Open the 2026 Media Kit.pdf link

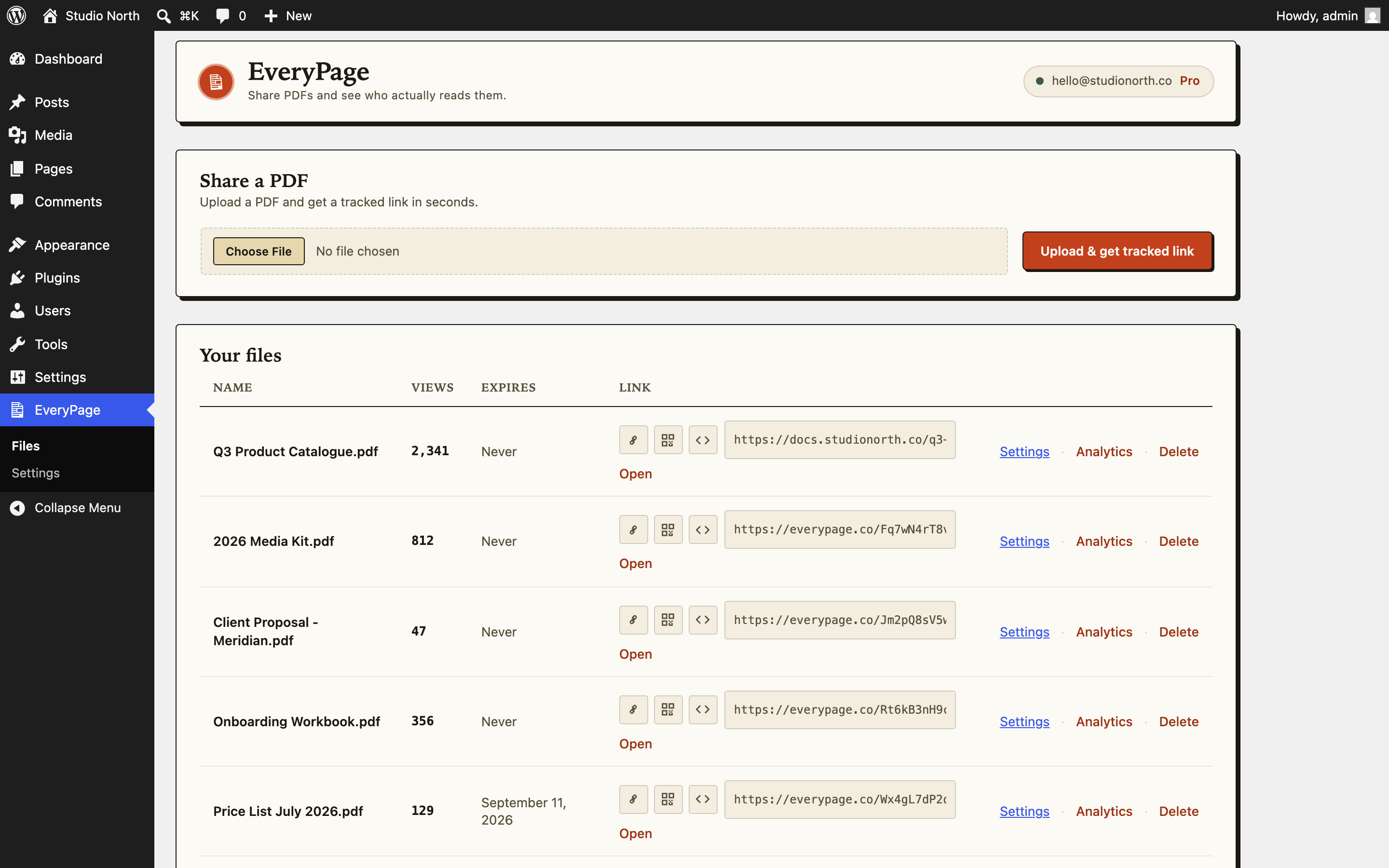click(x=635, y=564)
